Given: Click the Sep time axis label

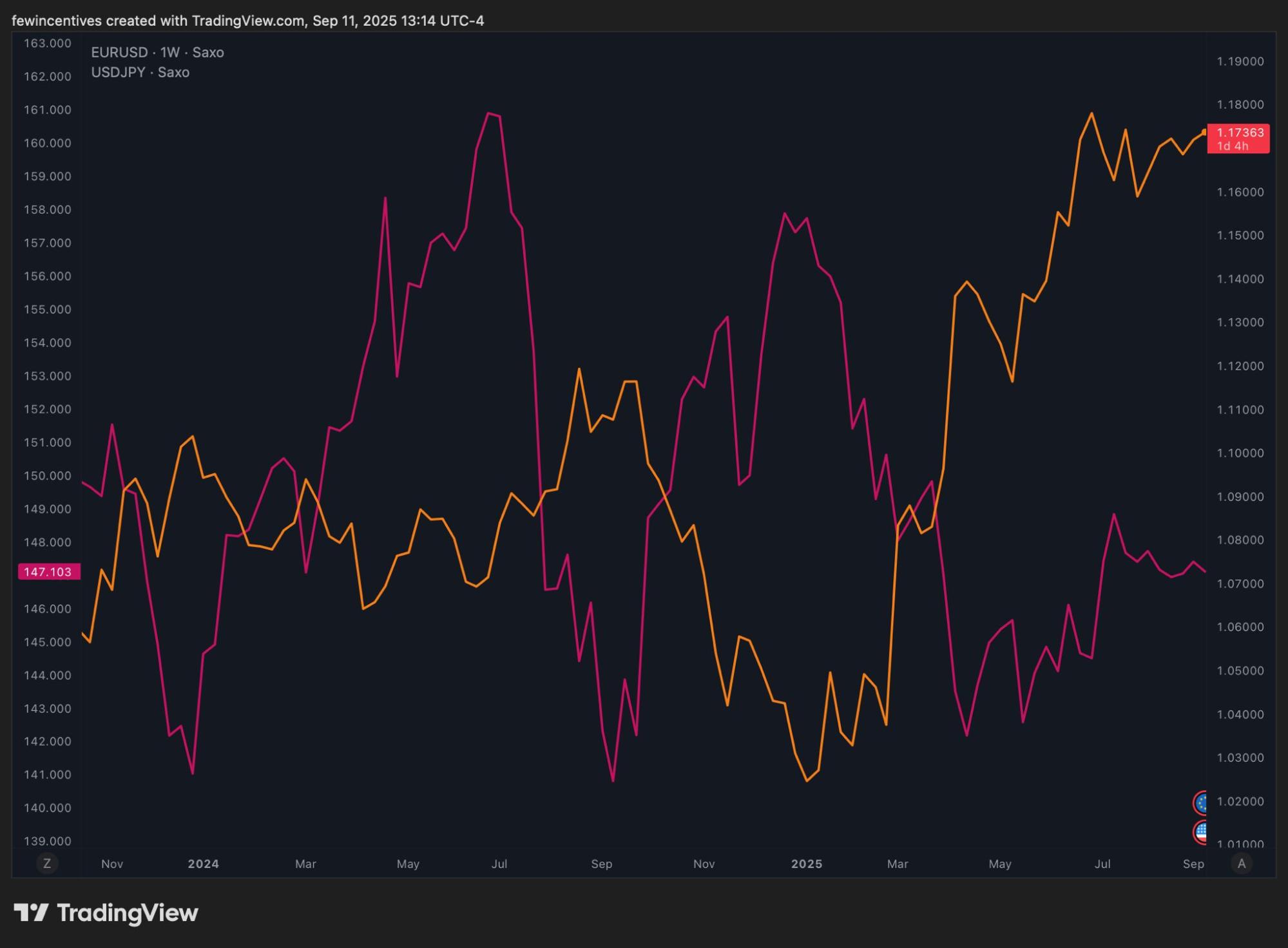Looking at the screenshot, I should click(1193, 864).
